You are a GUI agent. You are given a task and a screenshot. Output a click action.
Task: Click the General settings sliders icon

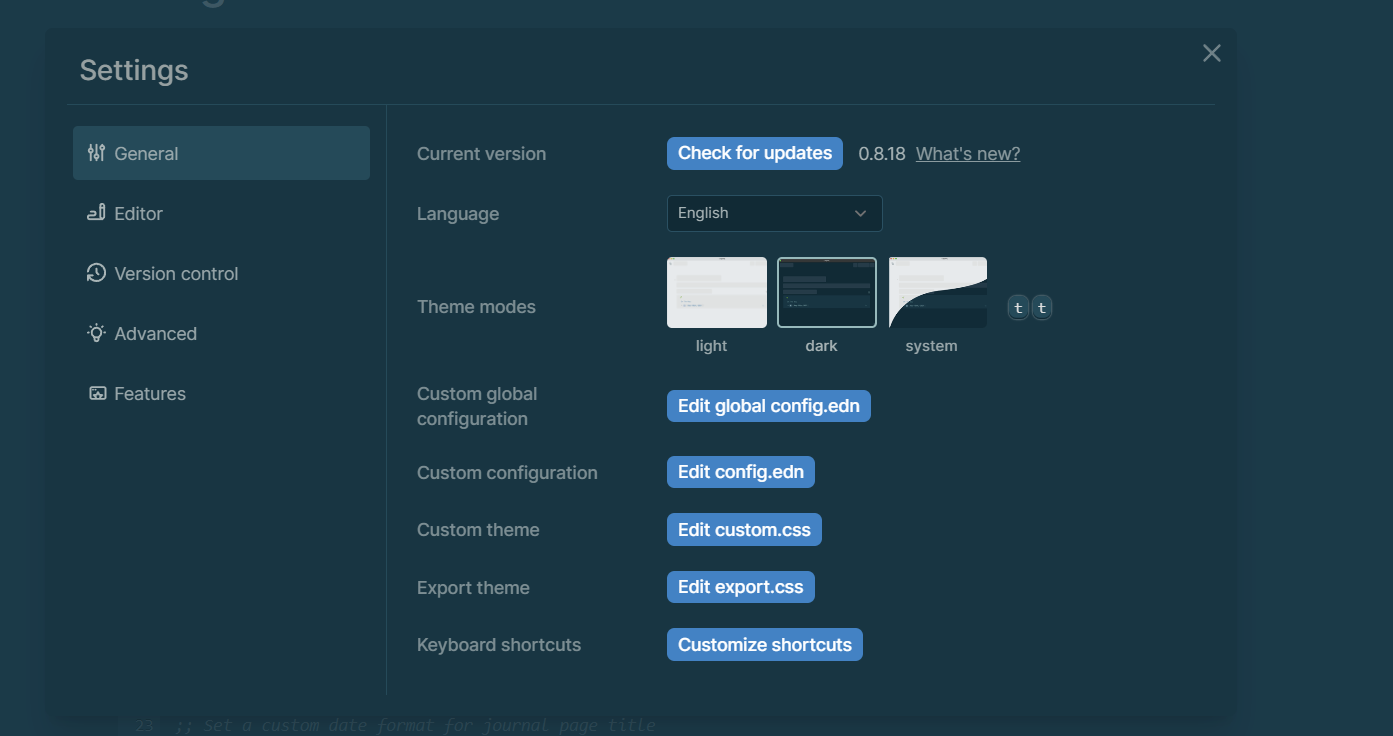[95, 152]
